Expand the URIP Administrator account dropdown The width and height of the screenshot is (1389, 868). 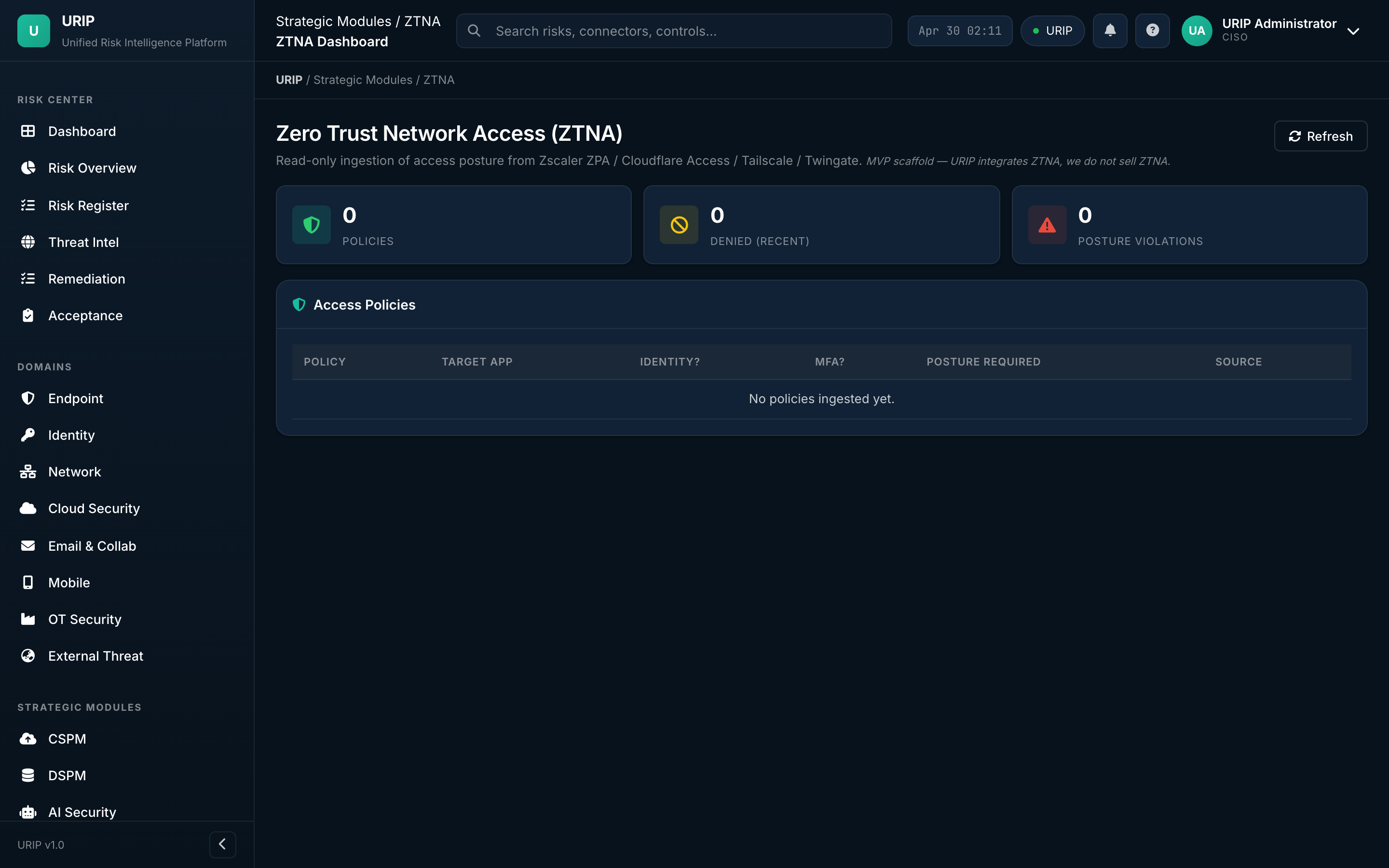(x=1353, y=31)
